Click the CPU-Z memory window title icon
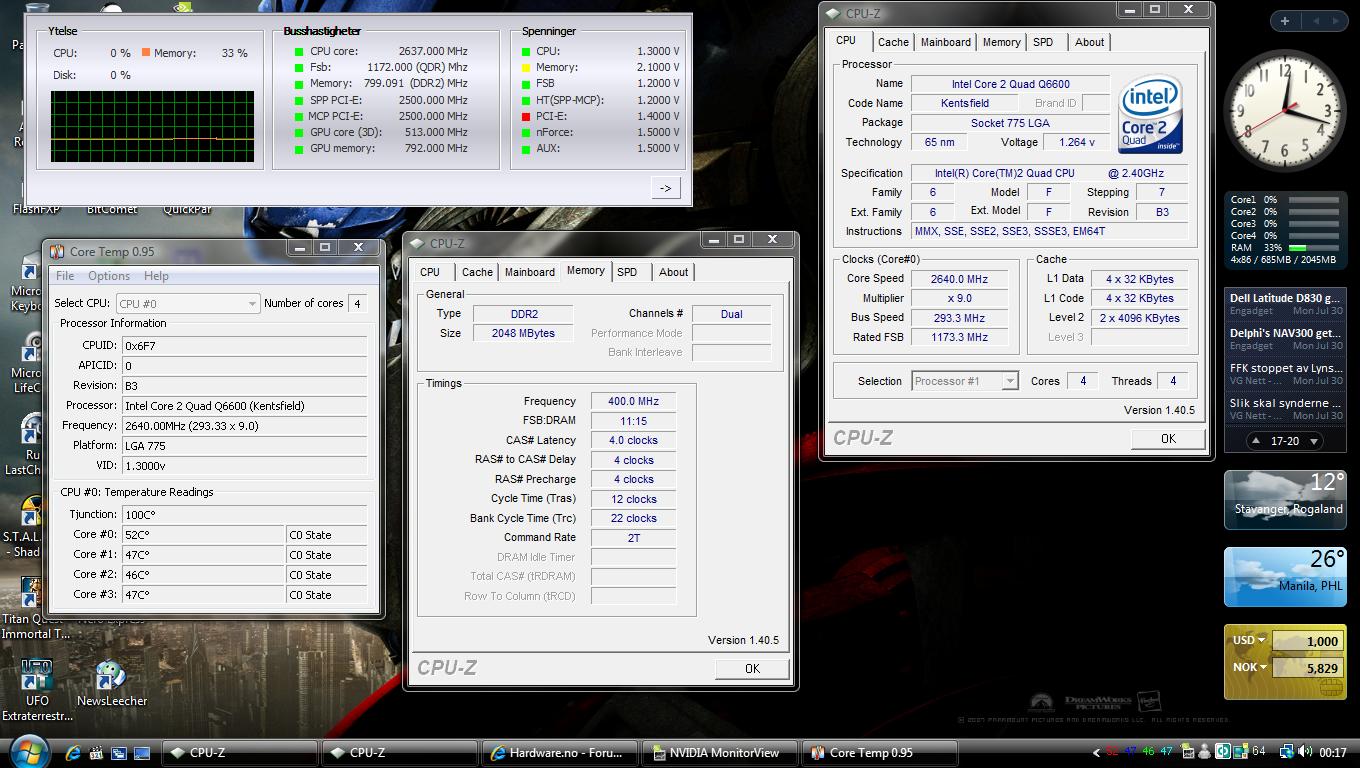Screen dimensions: 1360x768 417,244
